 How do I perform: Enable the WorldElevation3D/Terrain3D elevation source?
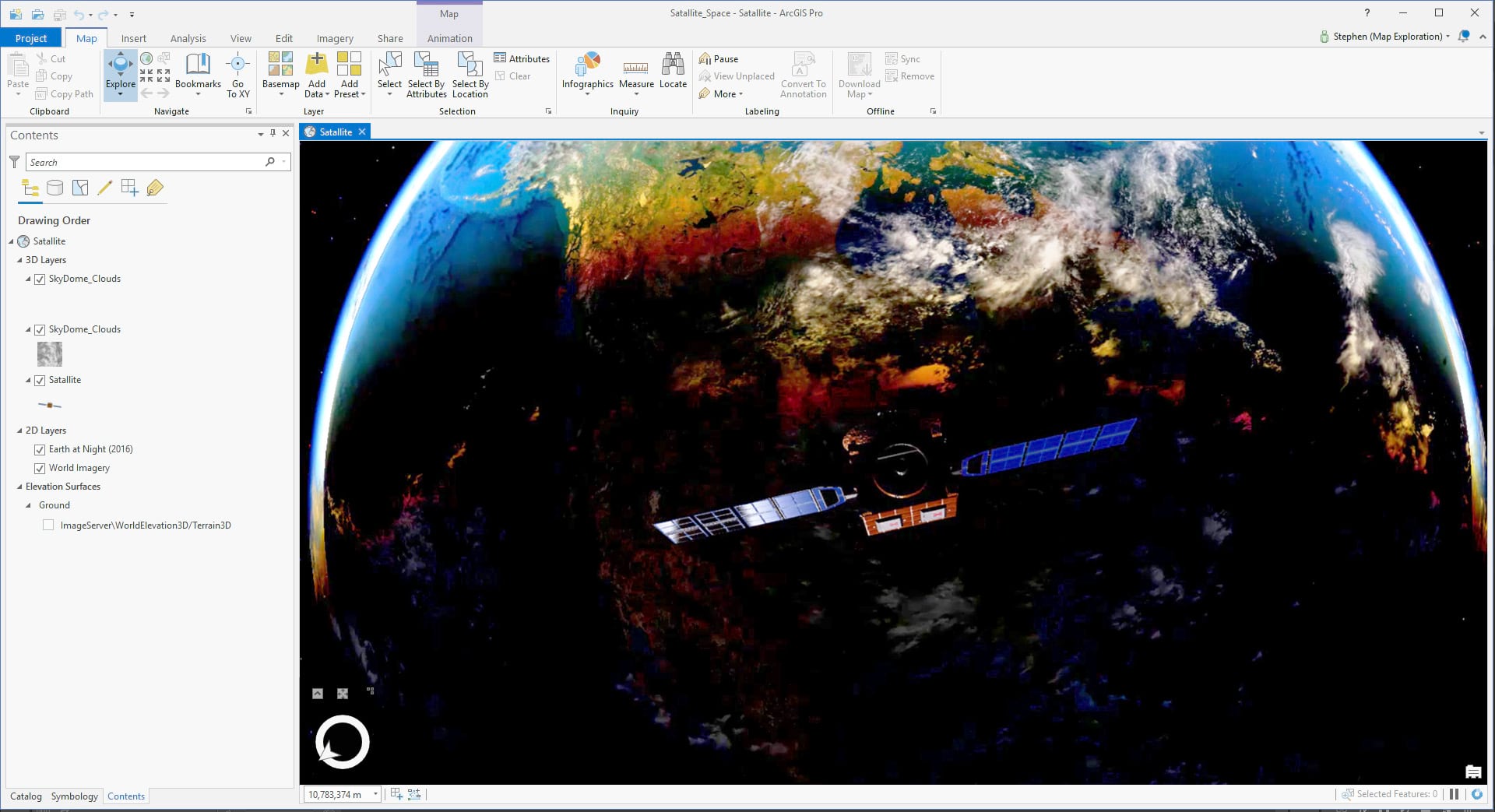(x=48, y=526)
